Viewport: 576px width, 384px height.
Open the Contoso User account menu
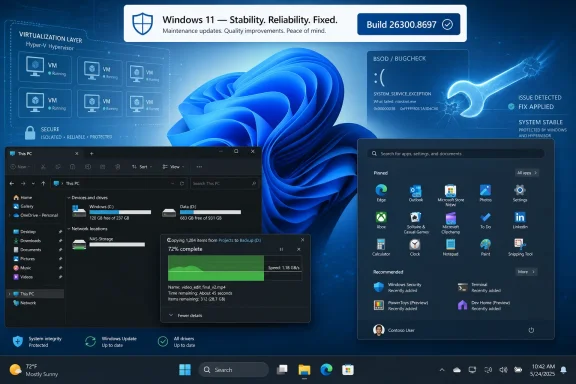click(393, 330)
